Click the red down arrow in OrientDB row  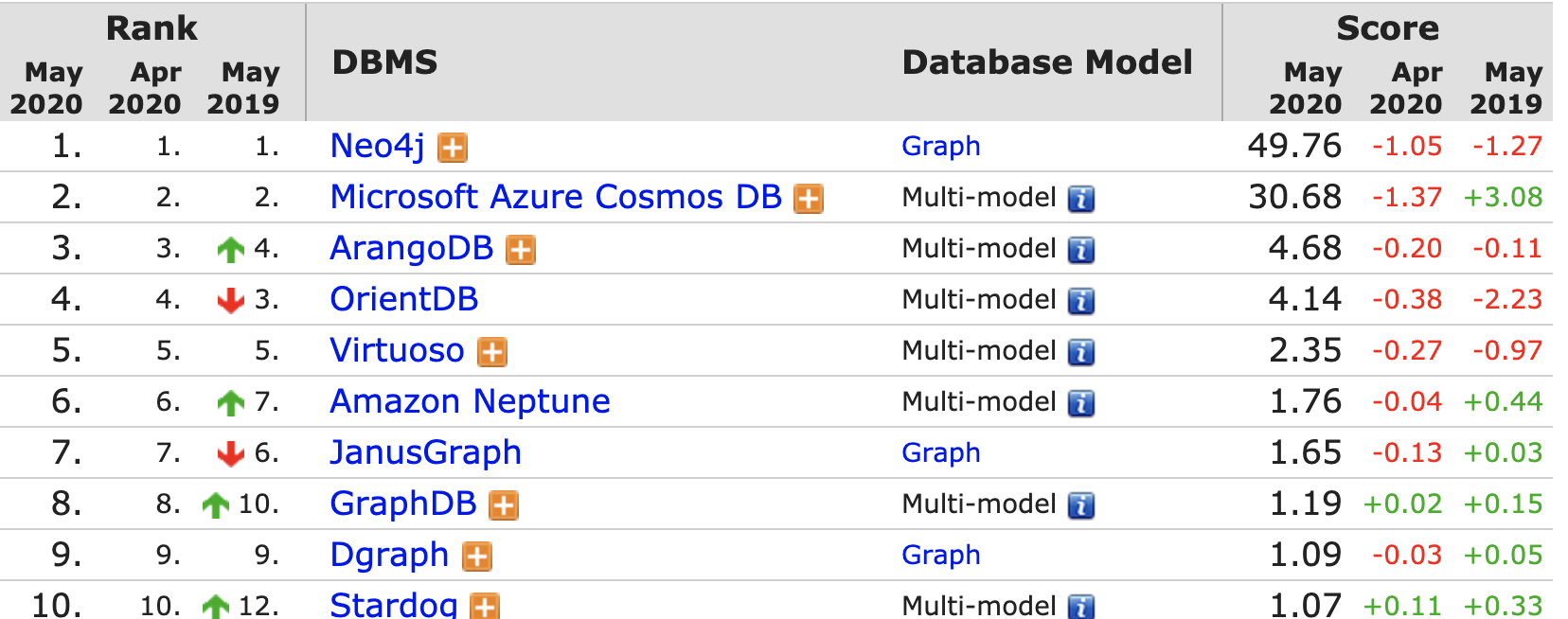pos(231,301)
